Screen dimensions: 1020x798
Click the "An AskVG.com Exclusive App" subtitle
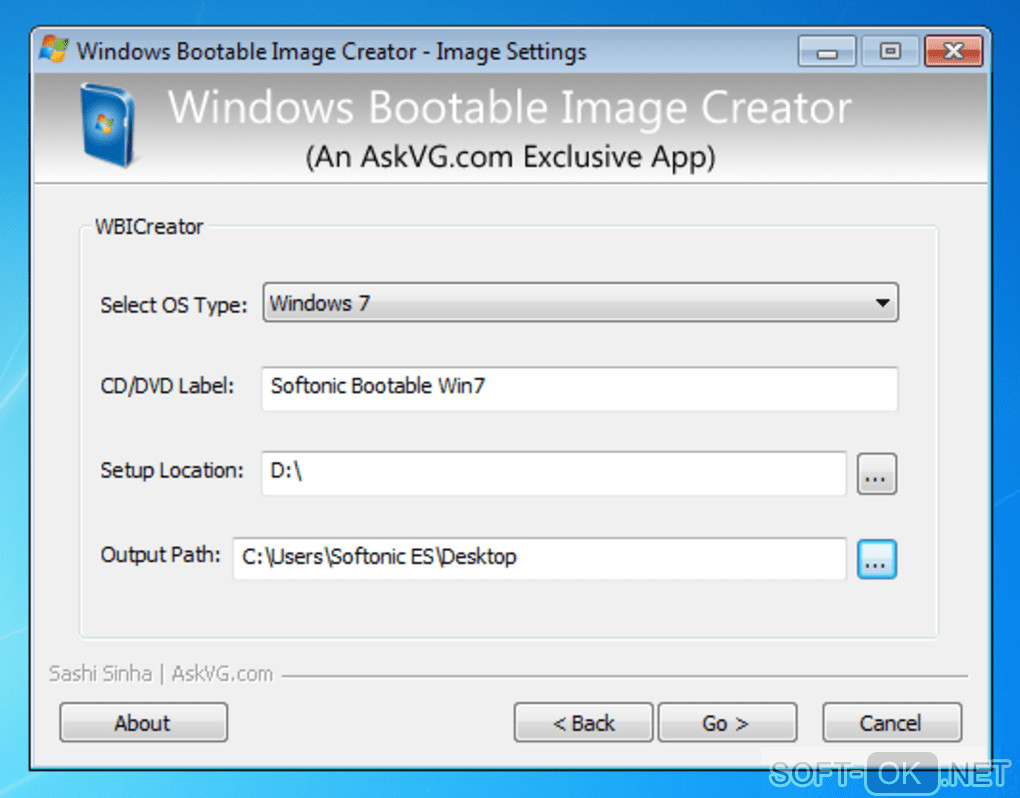tap(511, 157)
